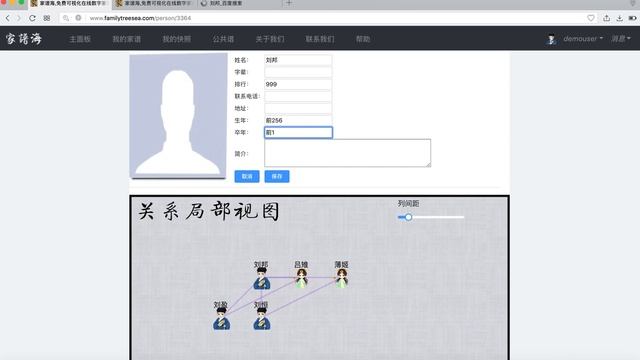Click the 简介 biography text area
640x360 pixels.
coord(347,153)
